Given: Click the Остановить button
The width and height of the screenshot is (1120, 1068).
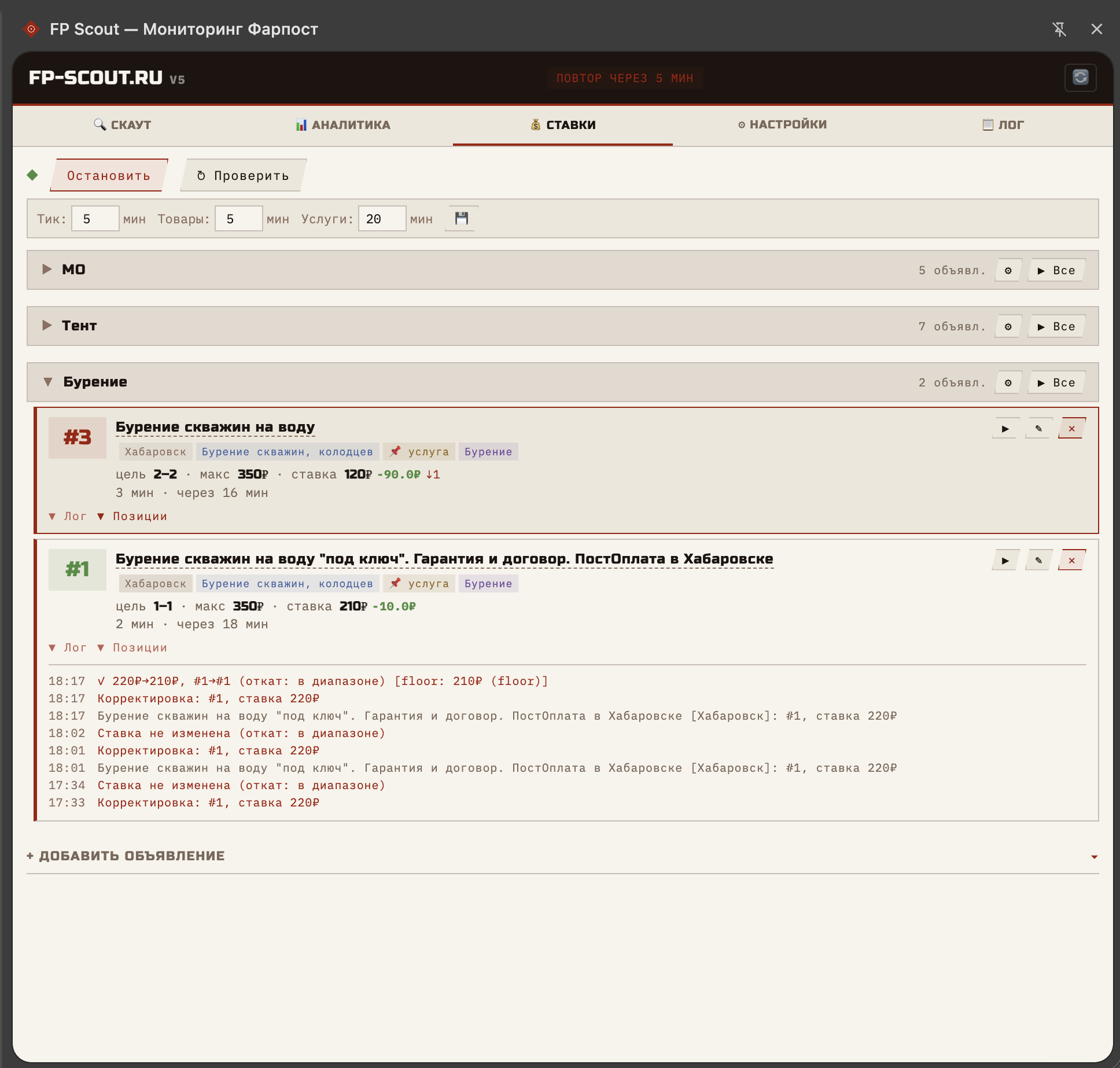Looking at the screenshot, I should click(x=109, y=175).
